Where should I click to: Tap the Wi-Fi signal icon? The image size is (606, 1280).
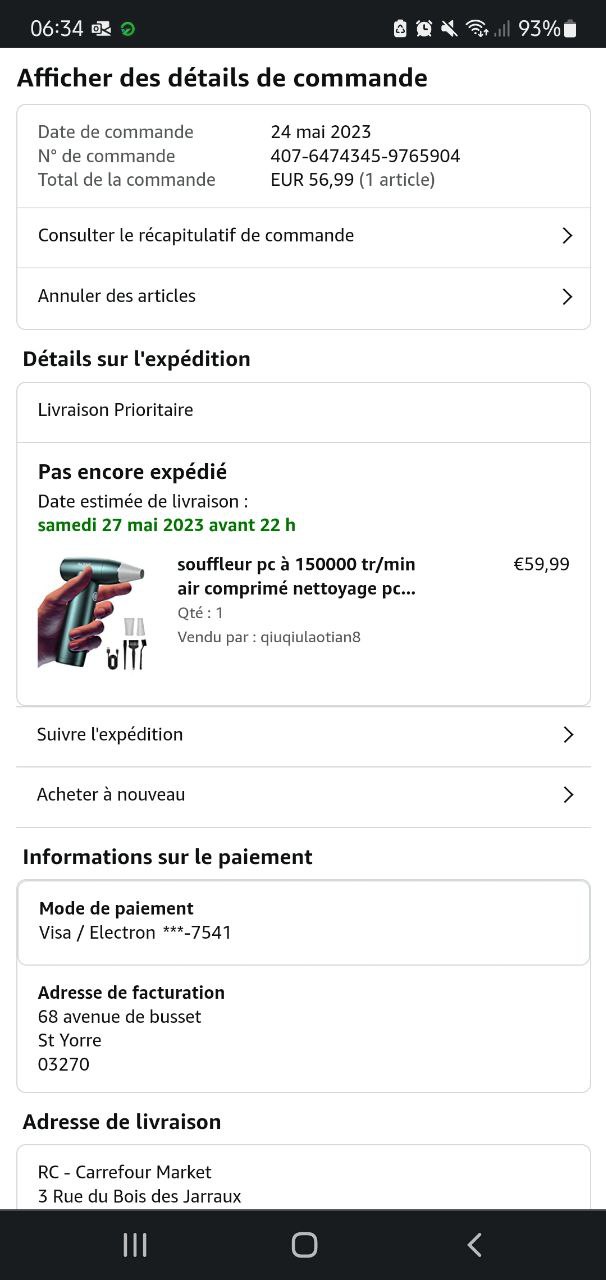tap(476, 28)
